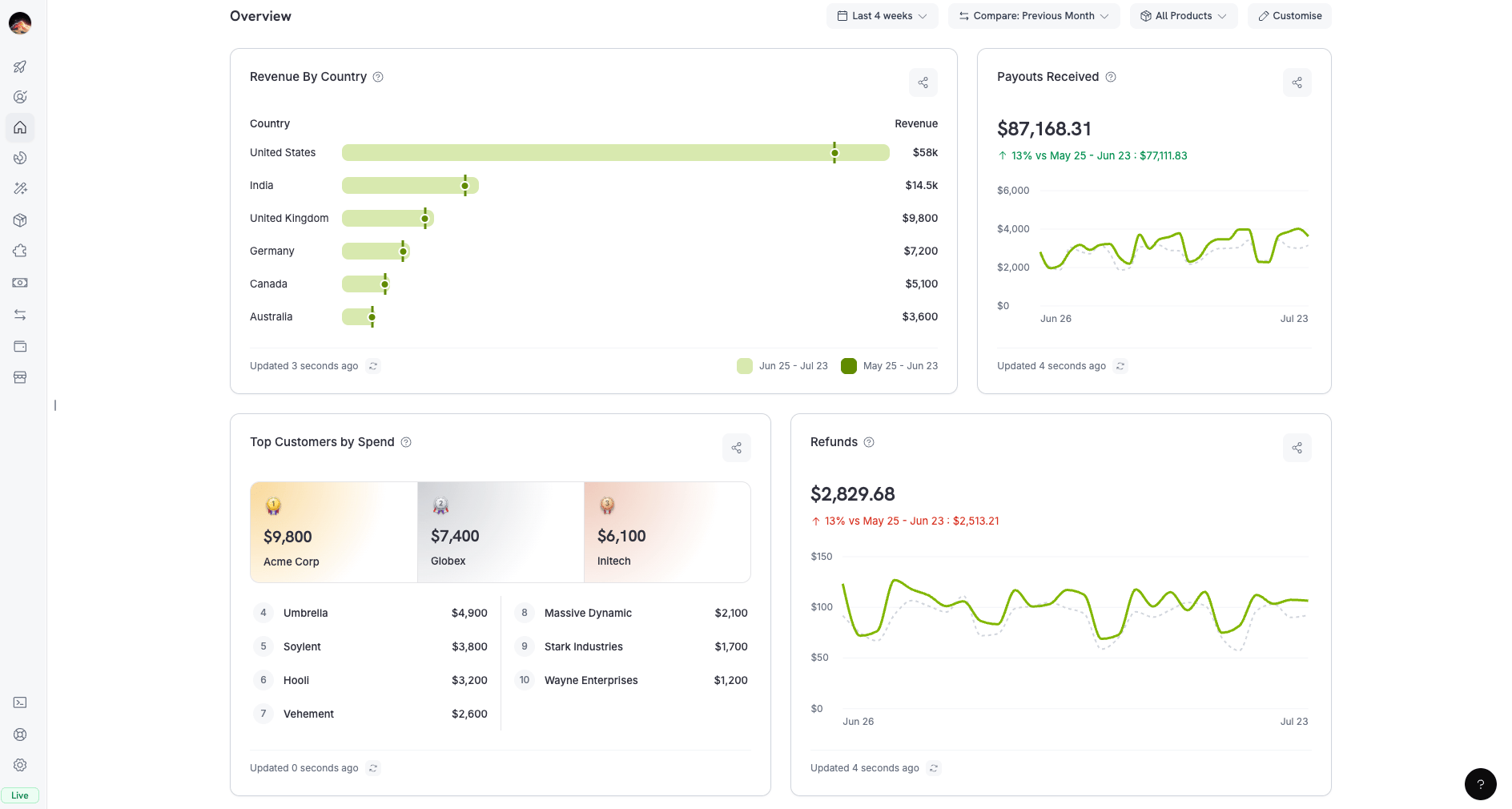1512x809 pixels.
Task: Click the Overview page heading
Action: point(260,16)
